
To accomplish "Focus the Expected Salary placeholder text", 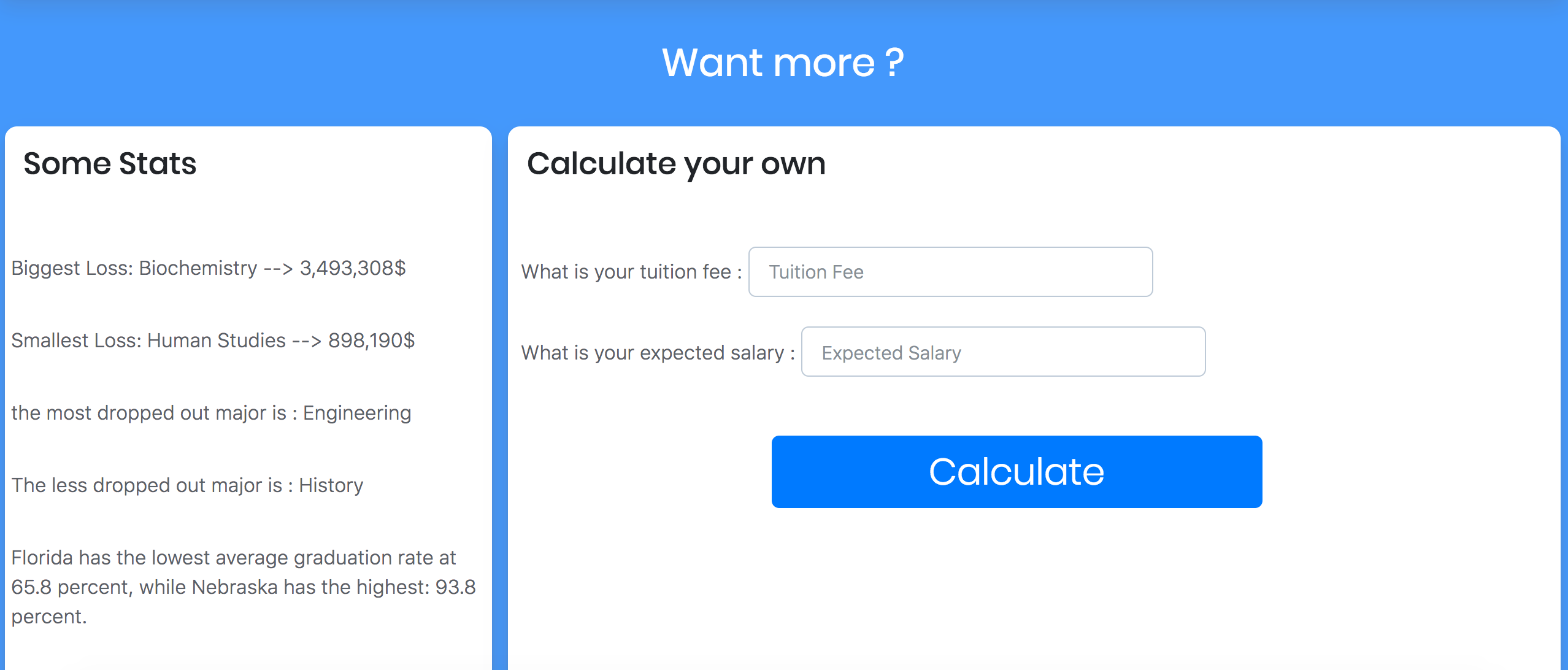I will coord(891,352).
